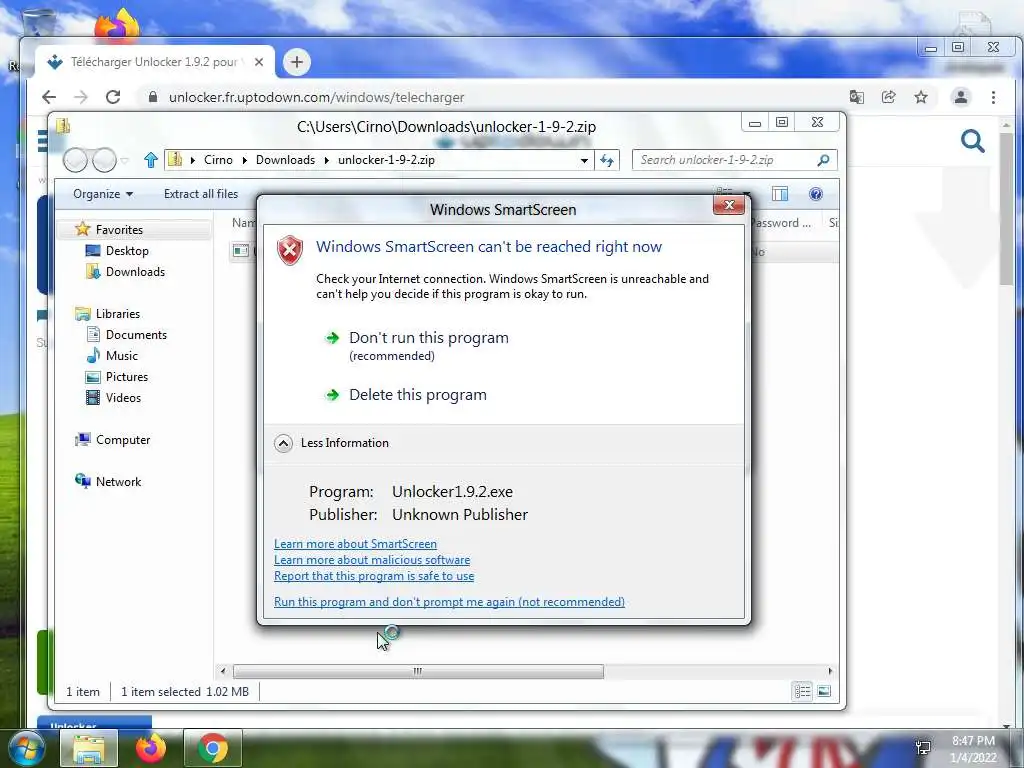
Task: Click the Explorer refresh address button
Action: point(607,160)
